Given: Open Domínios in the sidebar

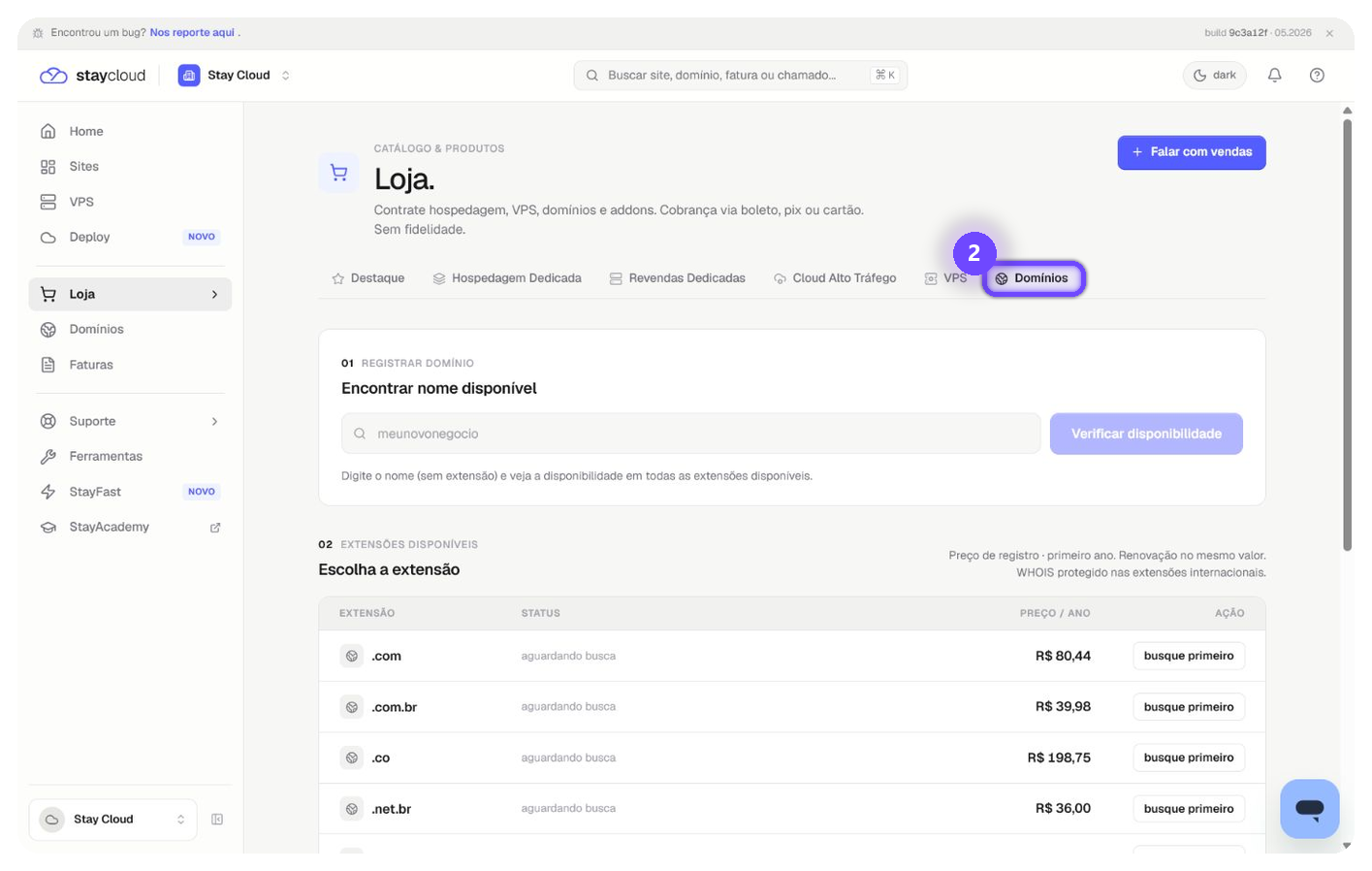Looking at the screenshot, I should click(x=130, y=330).
